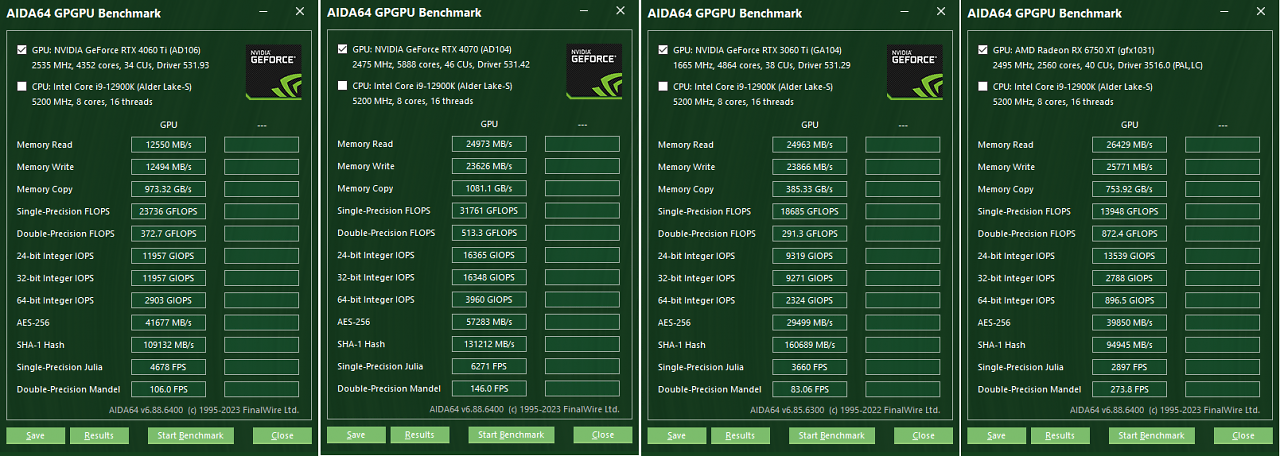
Task: Click the Close button in the RTX 3060 Ti window
Action: tap(923, 435)
